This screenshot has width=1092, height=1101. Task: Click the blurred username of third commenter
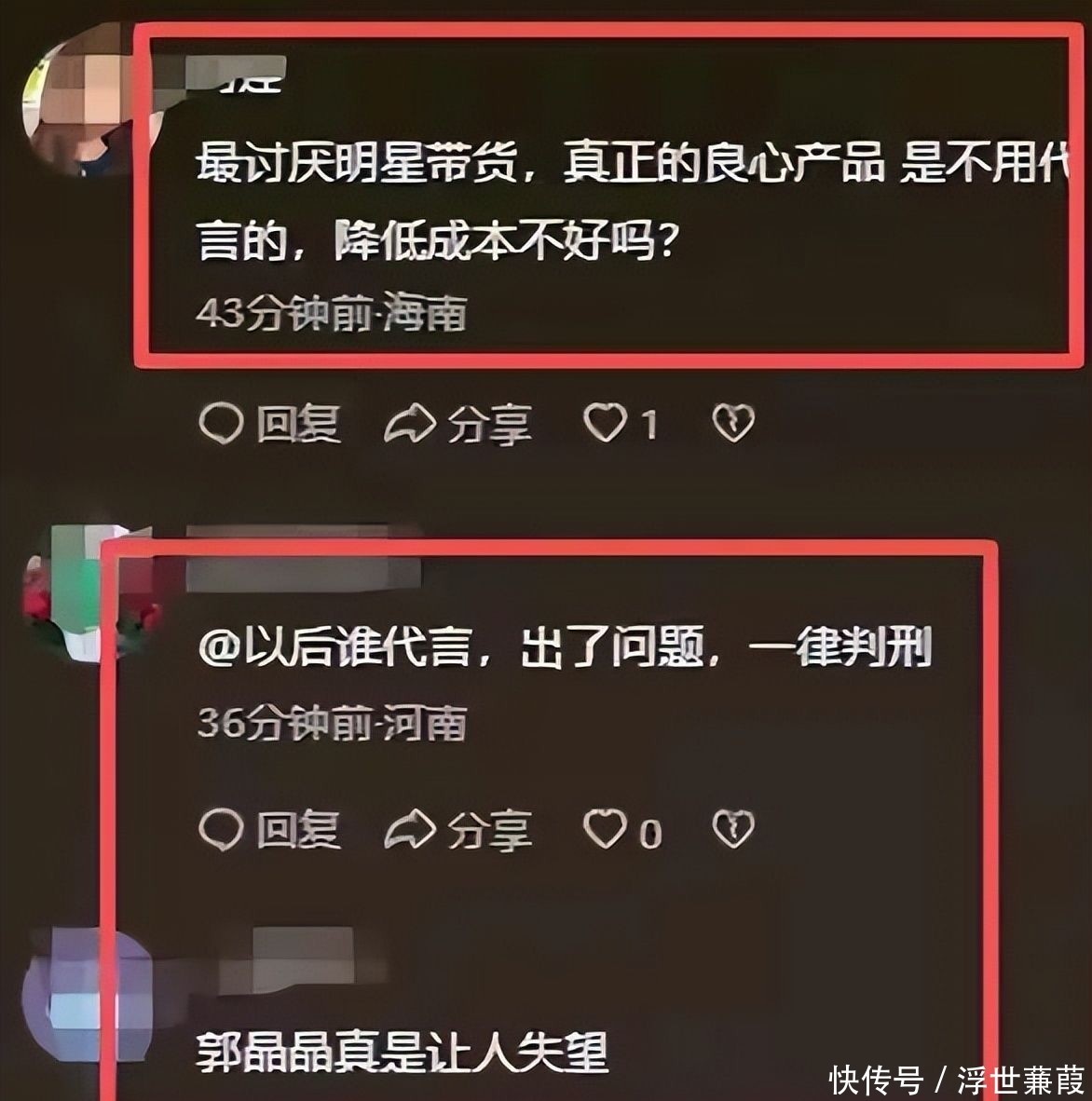302,960
